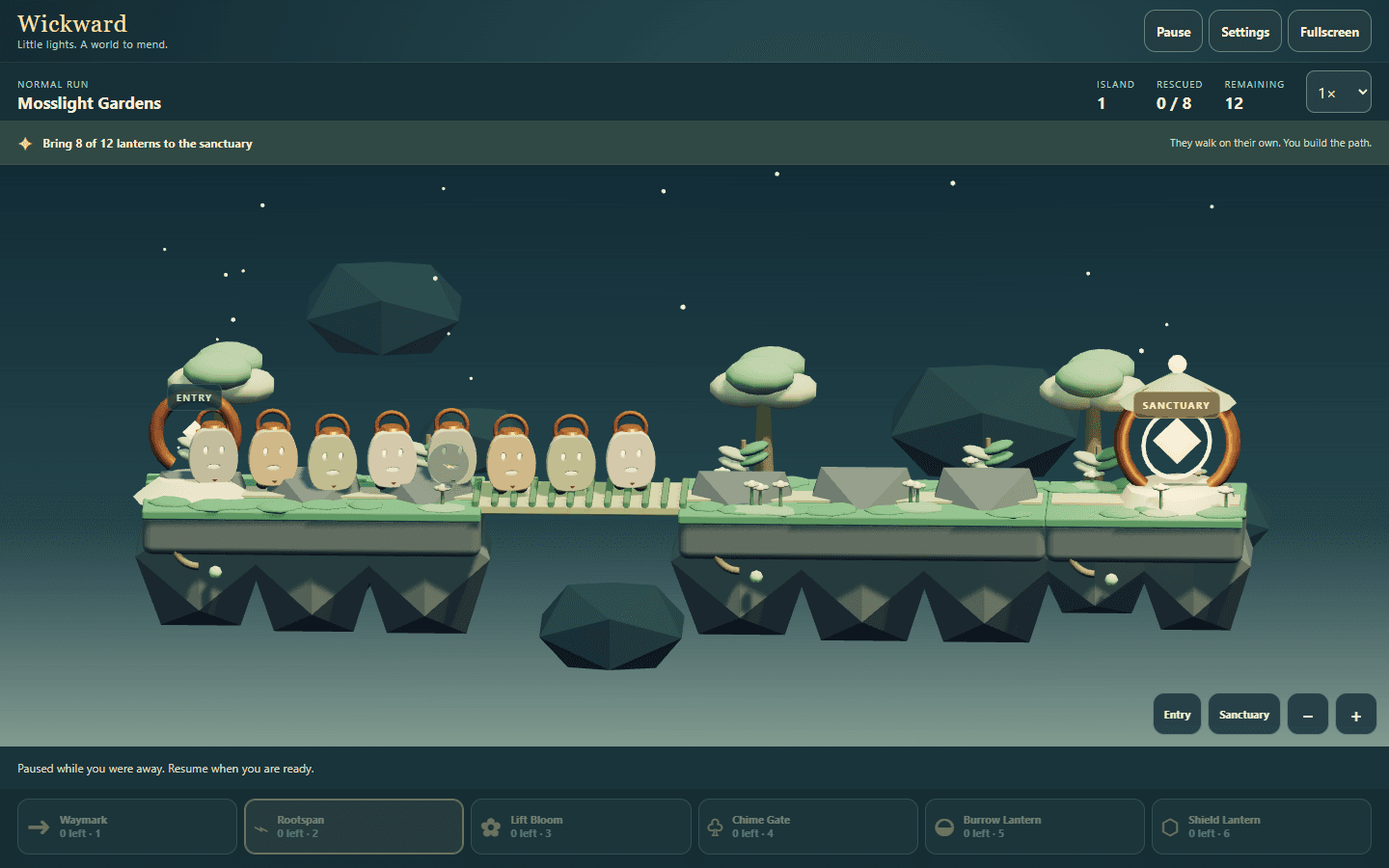Select the Chime Gate tool
The image size is (1389, 868).
pos(808,827)
